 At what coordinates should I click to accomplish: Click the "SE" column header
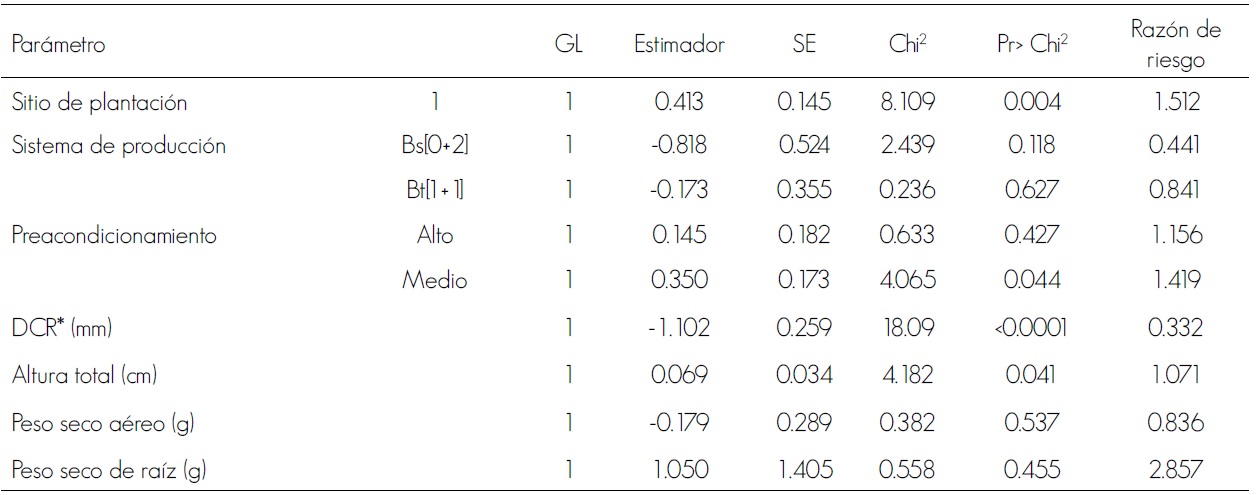pos(803,45)
